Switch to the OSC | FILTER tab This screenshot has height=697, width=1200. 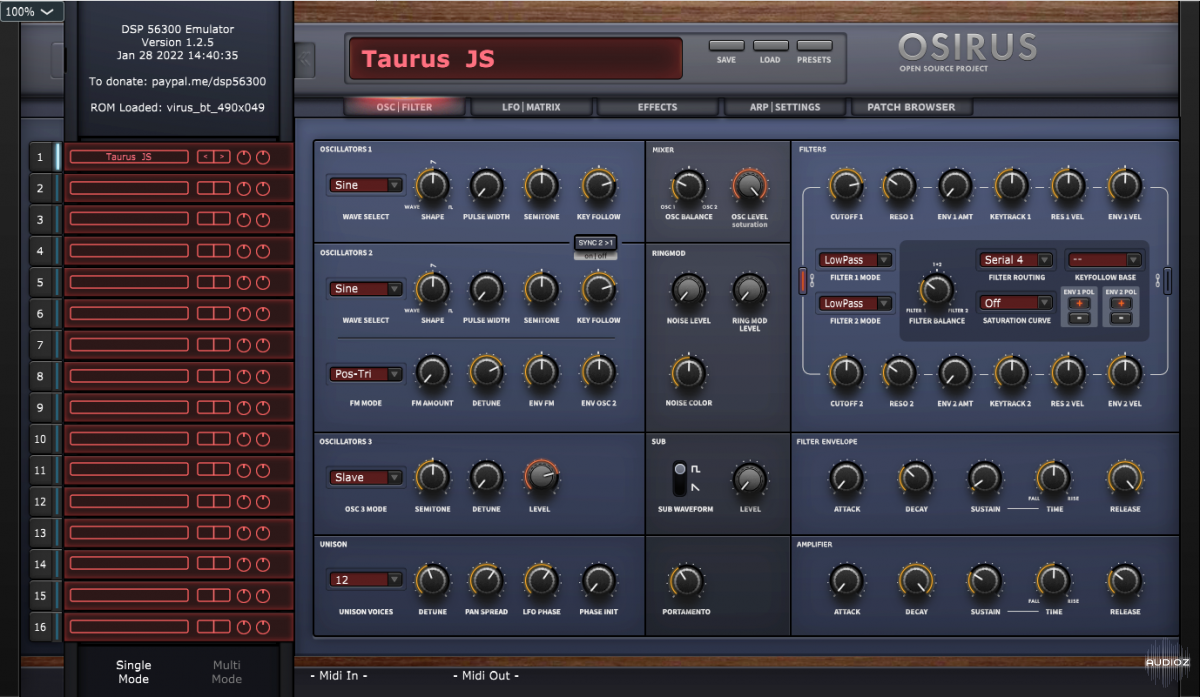(405, 107)
